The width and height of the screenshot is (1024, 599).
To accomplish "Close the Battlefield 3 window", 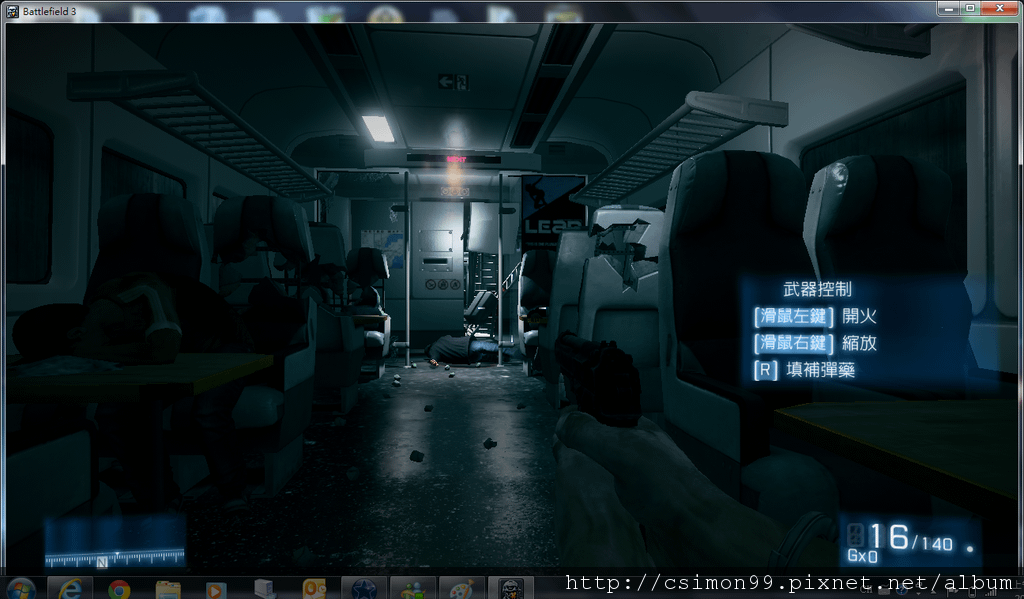I will tap(1000, 8).
